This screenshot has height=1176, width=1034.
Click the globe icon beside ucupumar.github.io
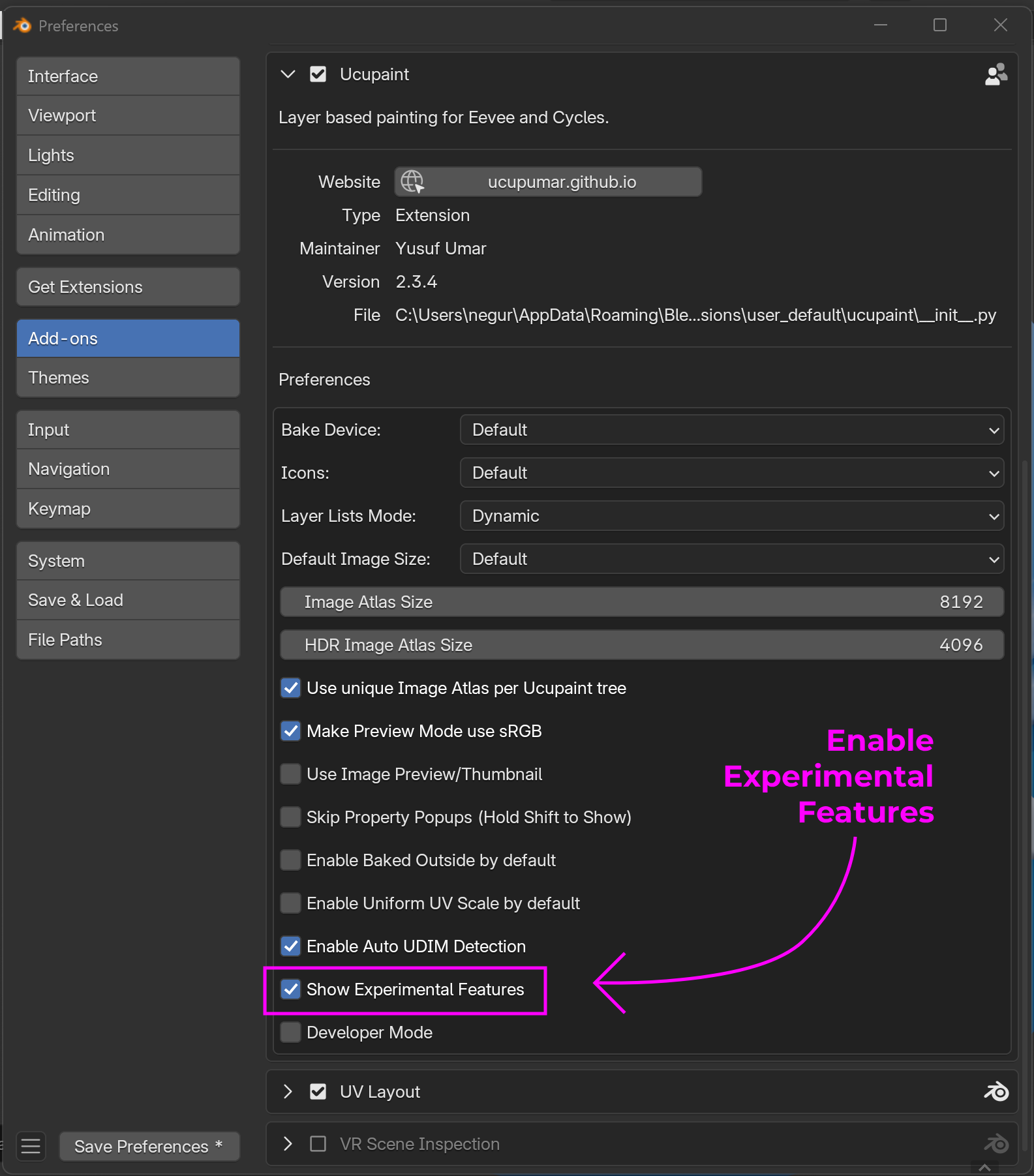(x=412, y=181)
